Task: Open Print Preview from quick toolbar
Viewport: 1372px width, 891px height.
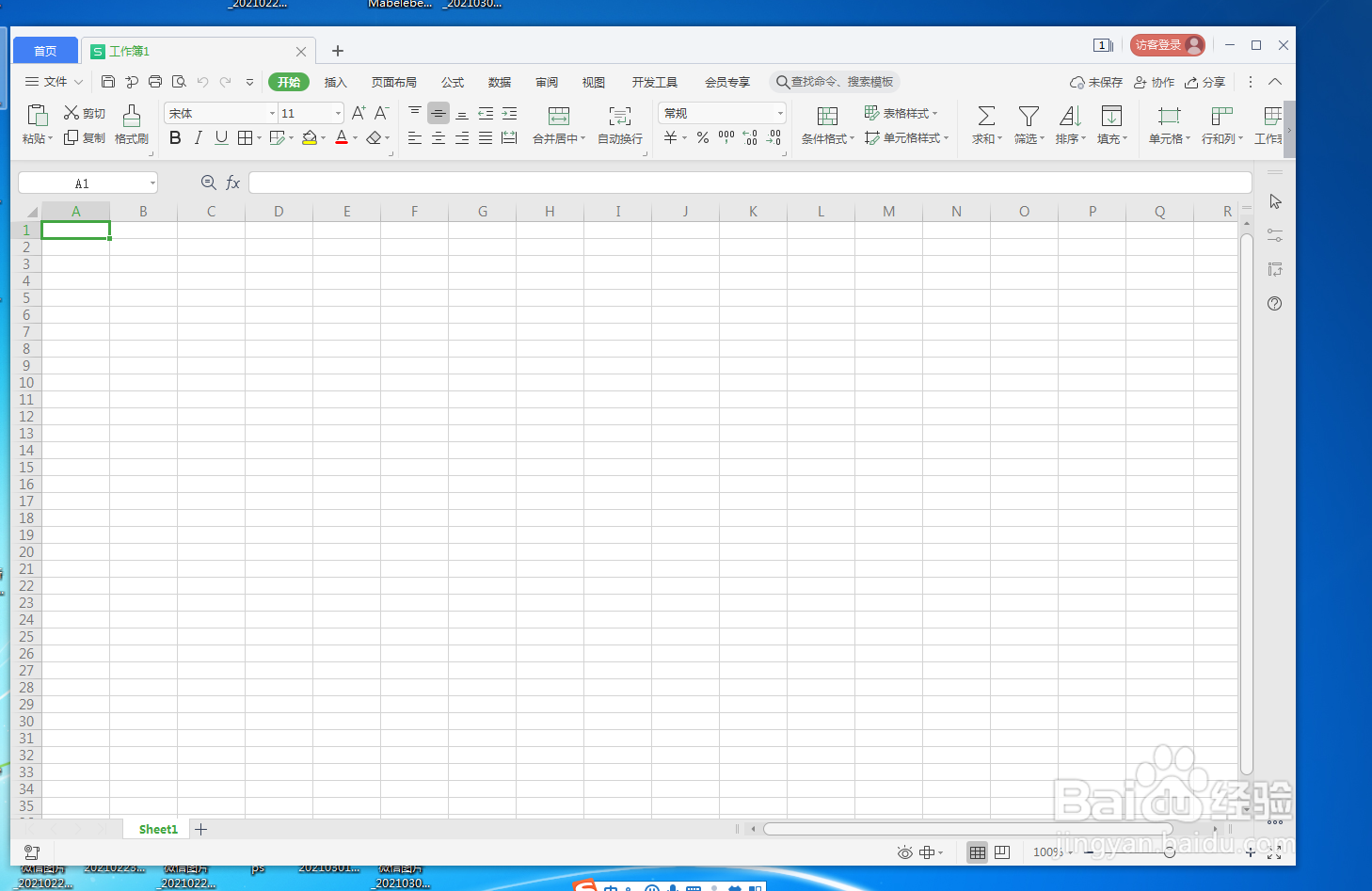Action: coord(179,82)
